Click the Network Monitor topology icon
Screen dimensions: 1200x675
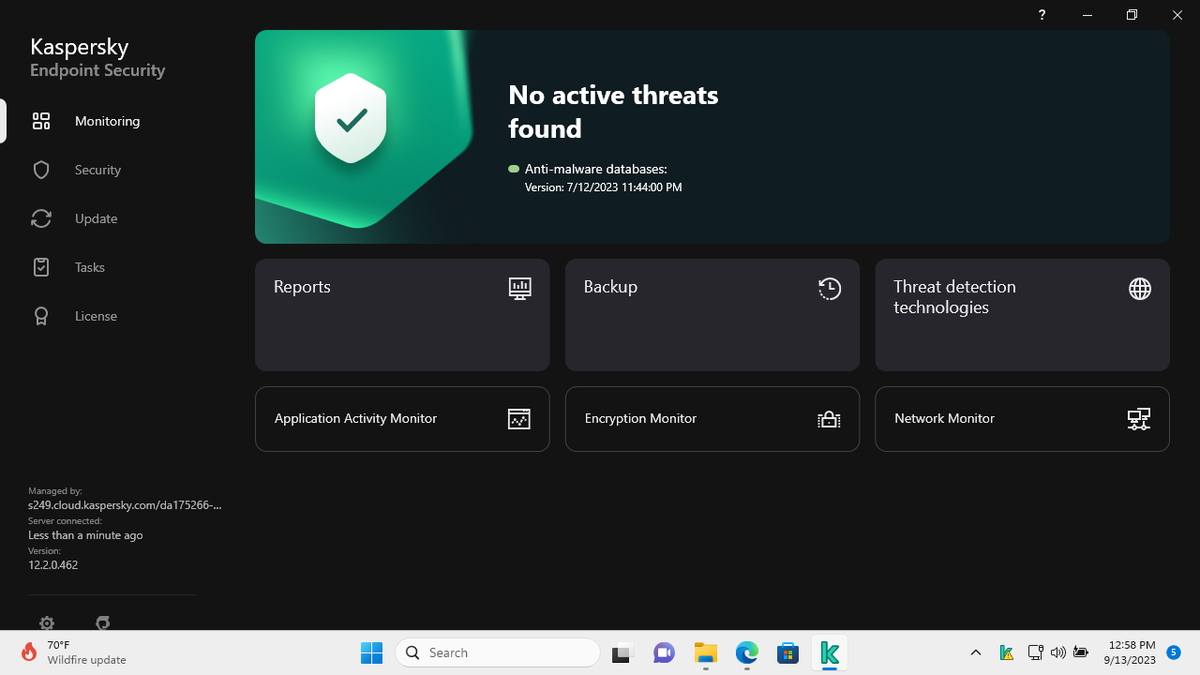pos(1139,419)
